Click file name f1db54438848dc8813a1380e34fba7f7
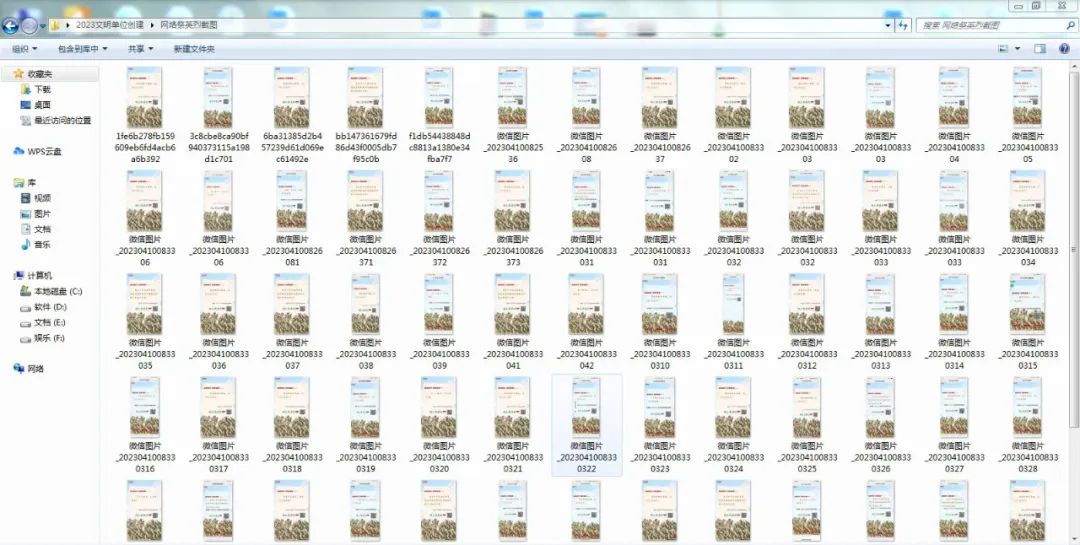 439,147
